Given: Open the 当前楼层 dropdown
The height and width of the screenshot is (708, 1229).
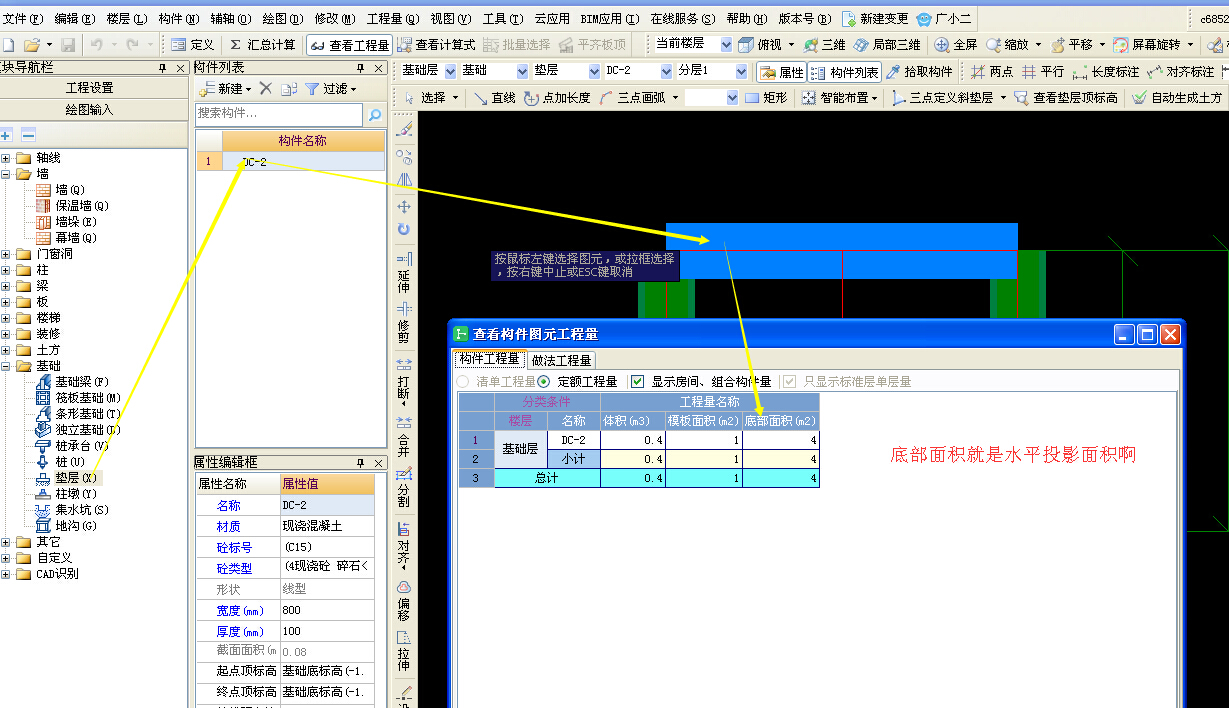Looking at the screenshot, I should 725,44.
